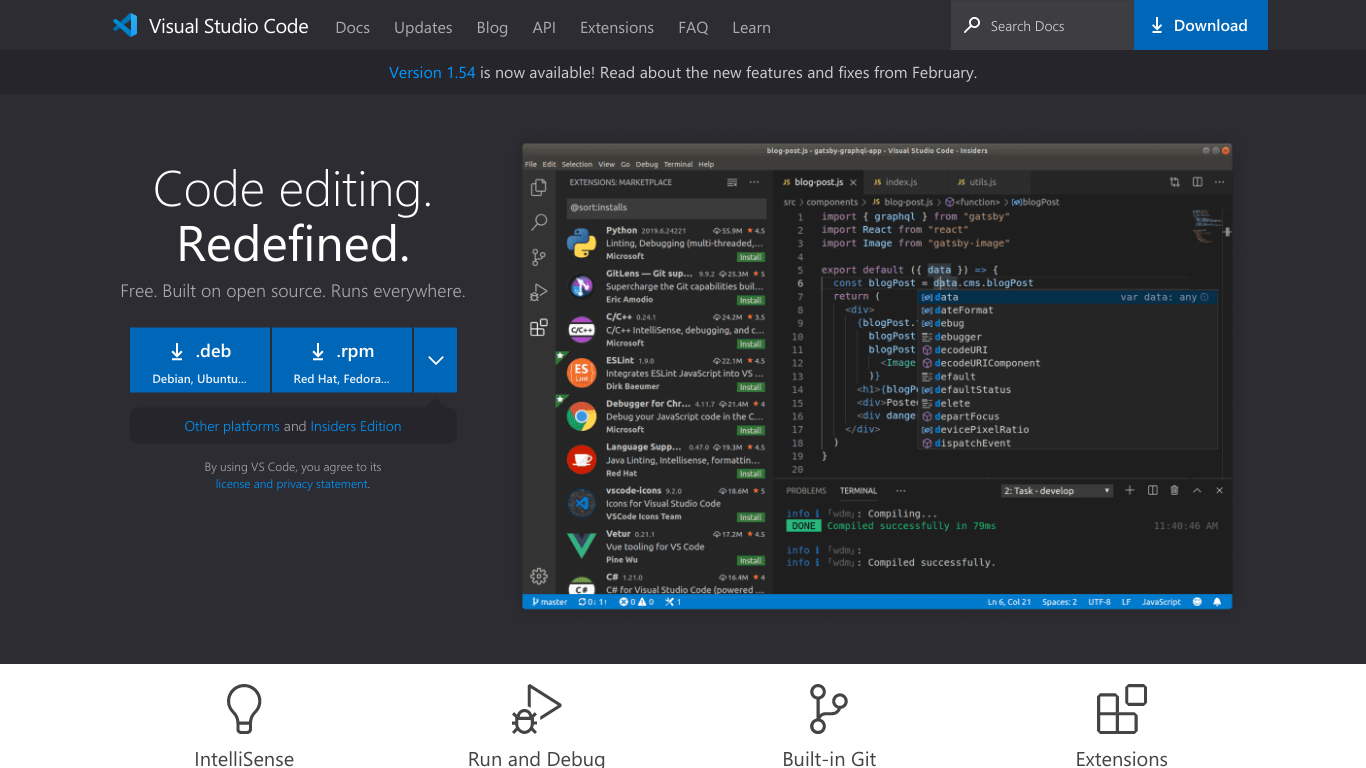Click the Manage gear in screenshot's activity bar
1366x768 pixels.
click(539, 576)
